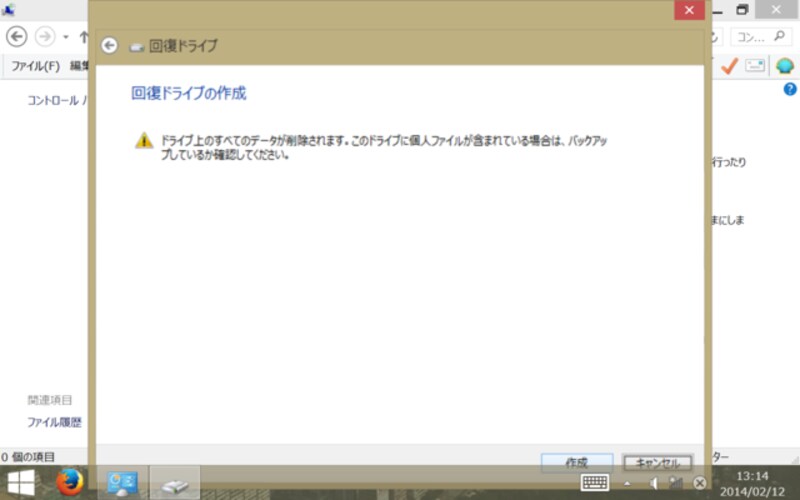The width and height of the screenshot is (800, 500).
Task: Click the network signal tray icon
Action: point(676,483)
